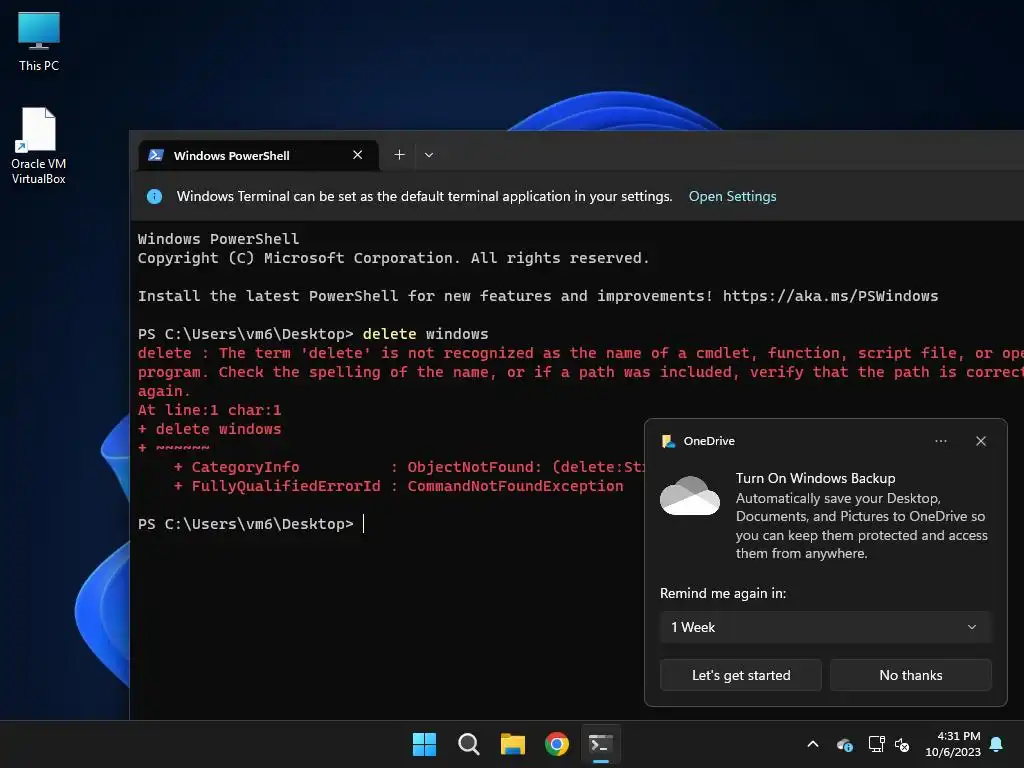
Task: Close the Windows PowerShell tab
Action: pos(357,155)
